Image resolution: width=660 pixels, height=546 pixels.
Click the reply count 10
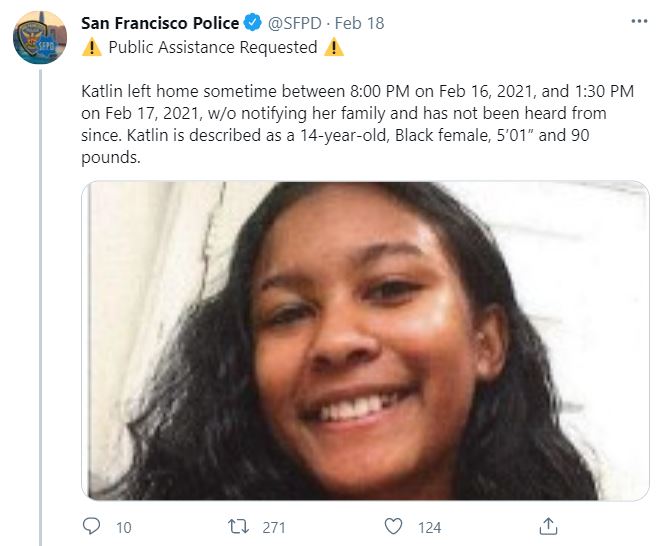click(123, 526)
